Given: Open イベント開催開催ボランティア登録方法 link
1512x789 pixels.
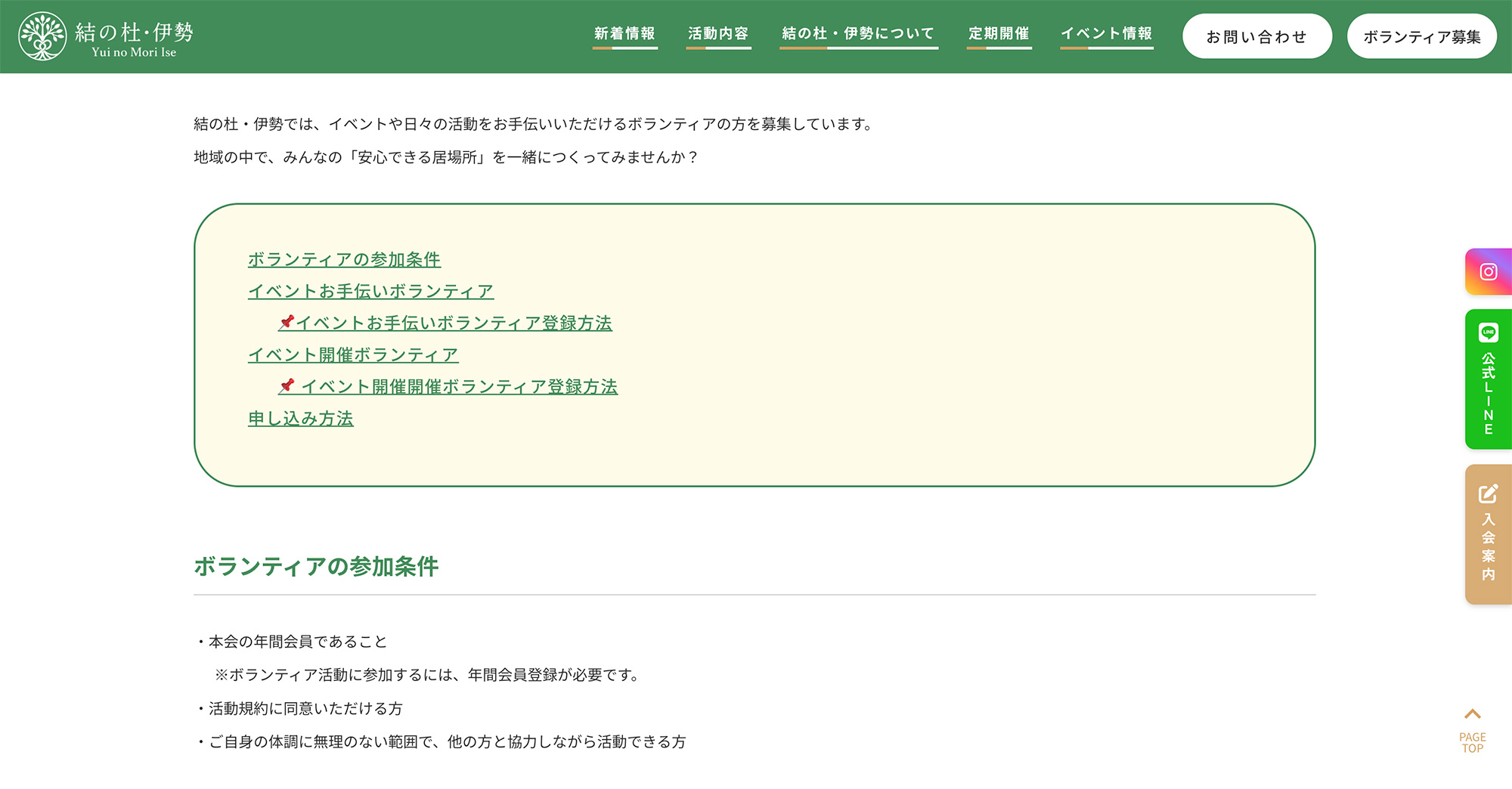Looking at the screenshot, I should tap(459, 387).
